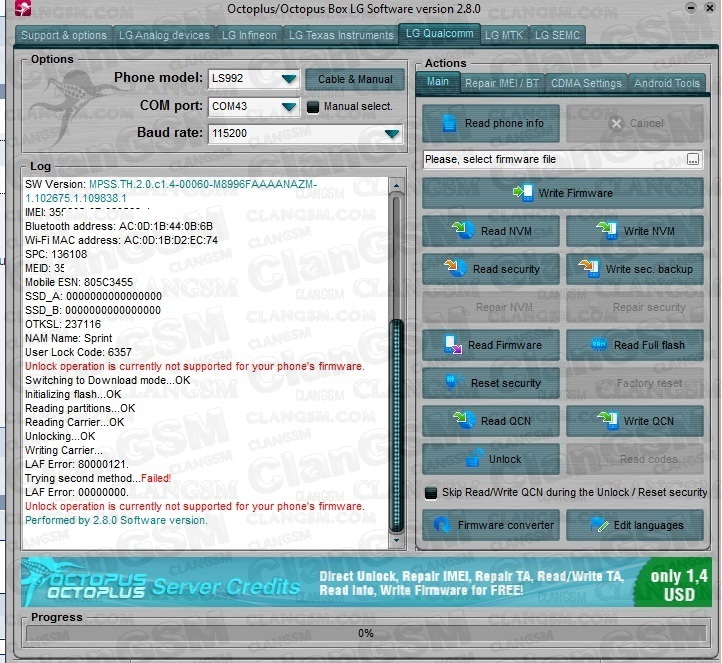Click 'SPC: 136108' log line
The width and height of the screenshot is (722, 663).
tap(56, 254)
